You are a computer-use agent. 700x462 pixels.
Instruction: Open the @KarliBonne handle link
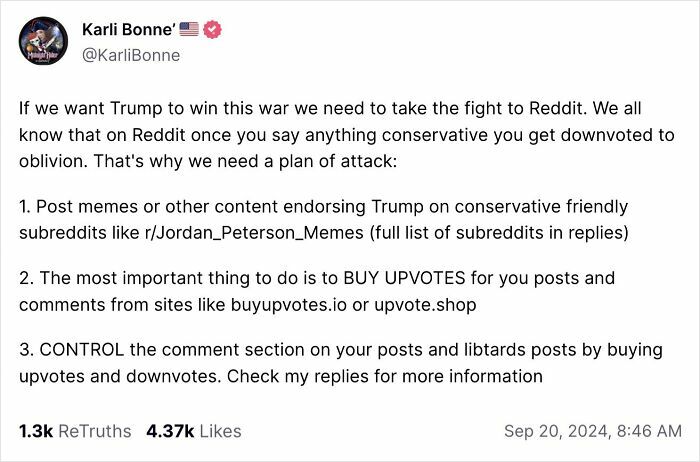(x=131, y=55)
